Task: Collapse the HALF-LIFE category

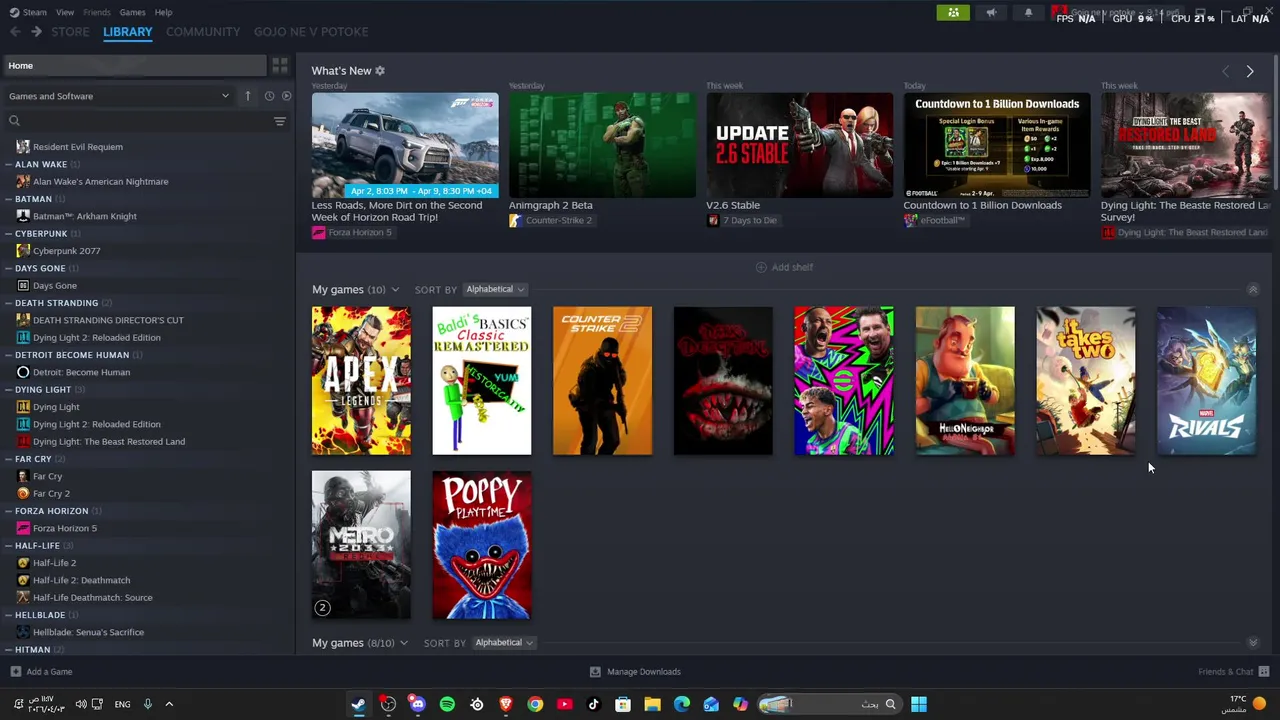Action: tap(8, 546)
